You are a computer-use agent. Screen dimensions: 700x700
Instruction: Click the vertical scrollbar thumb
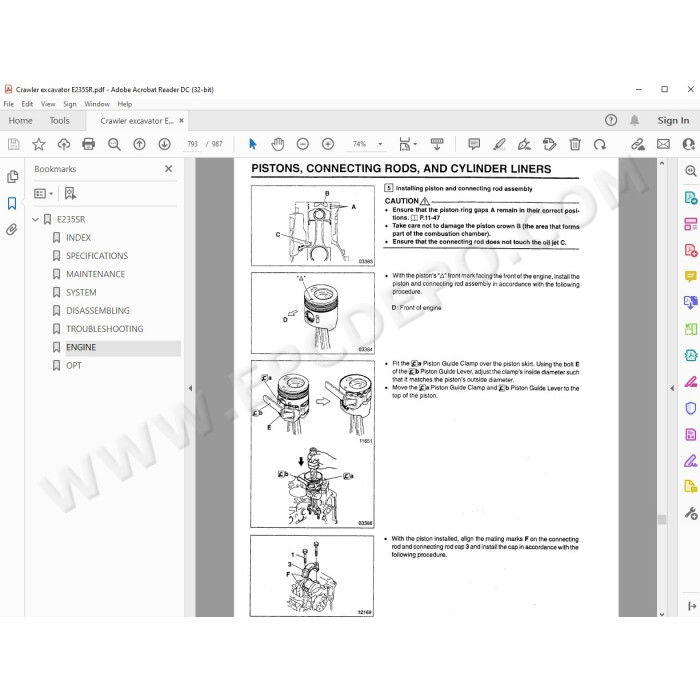click(x=662, y=519)
